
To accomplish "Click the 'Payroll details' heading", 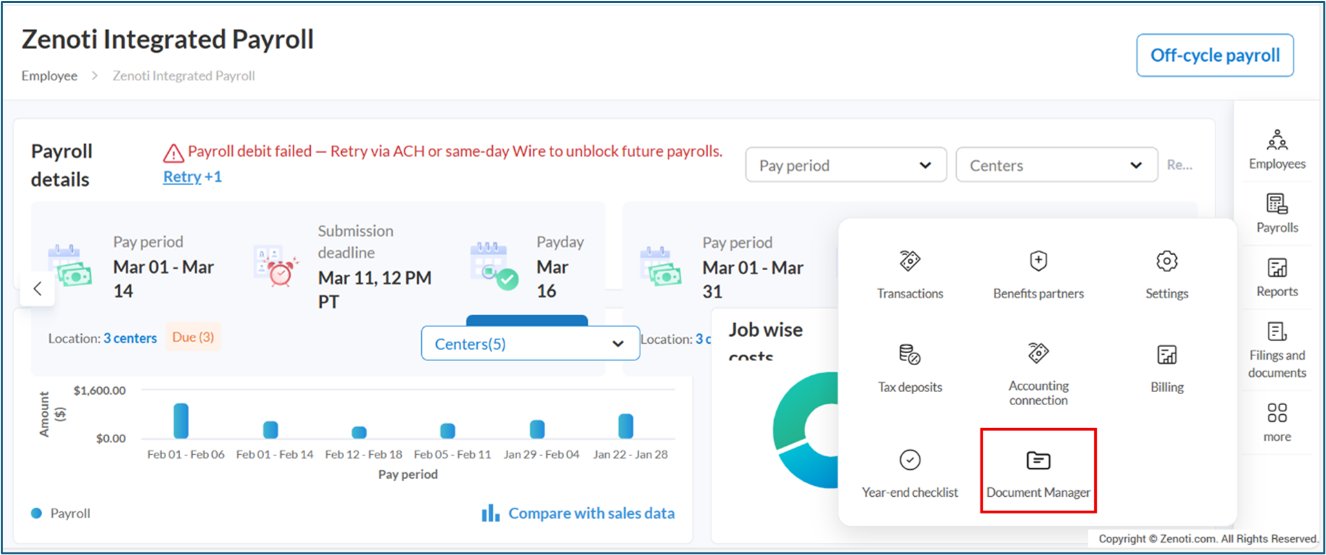I will [61, 165].
